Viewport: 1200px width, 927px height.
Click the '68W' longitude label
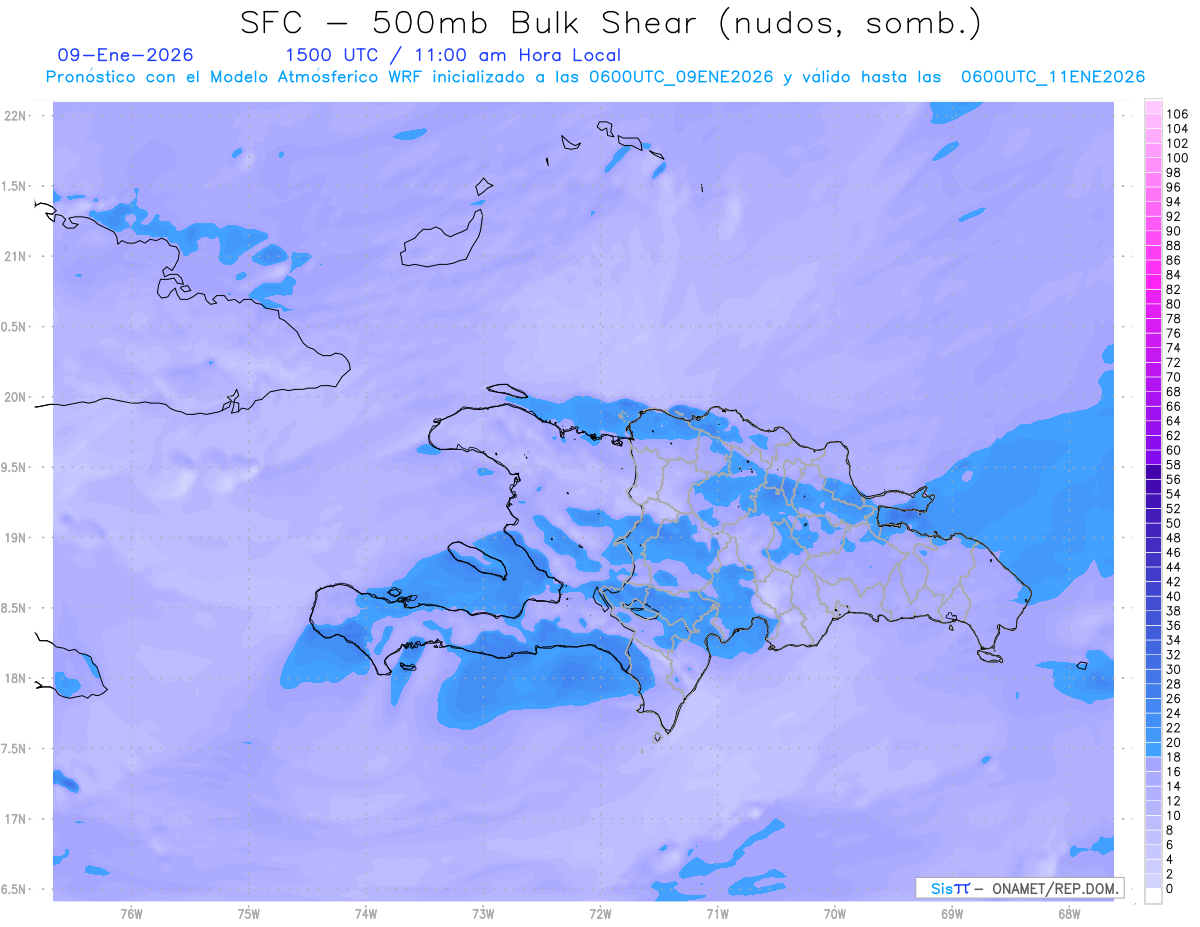pos(1069,914)
